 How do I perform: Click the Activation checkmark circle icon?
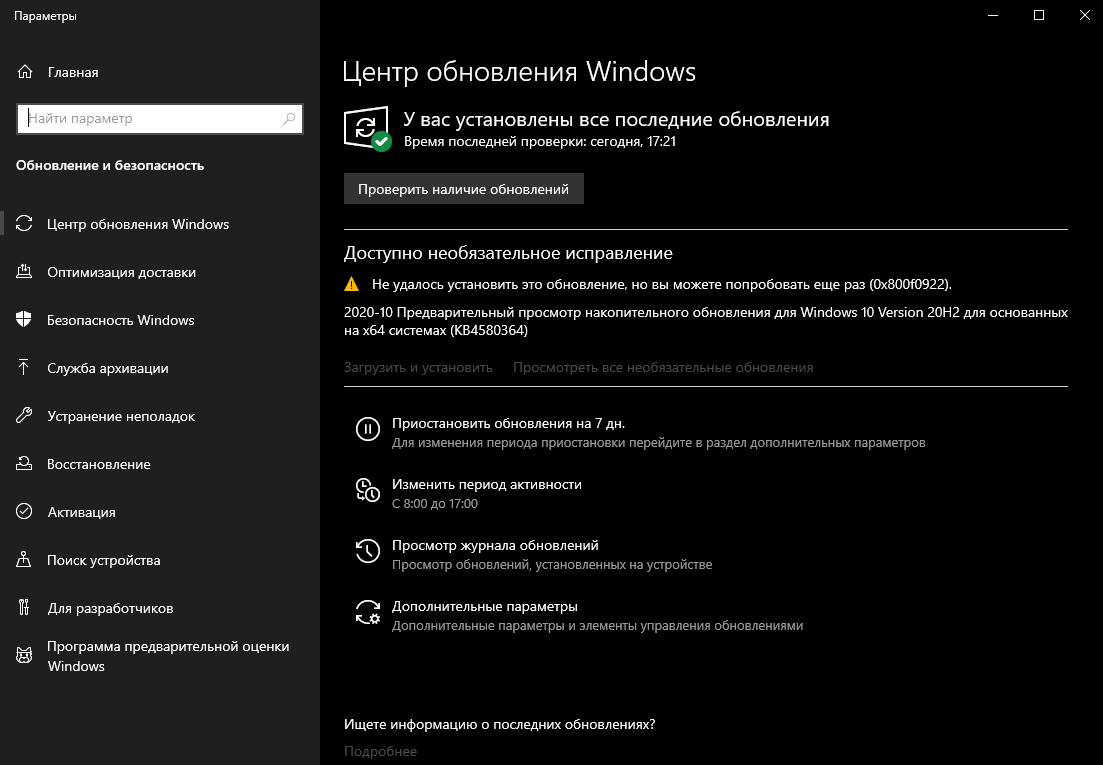[24, 511]
